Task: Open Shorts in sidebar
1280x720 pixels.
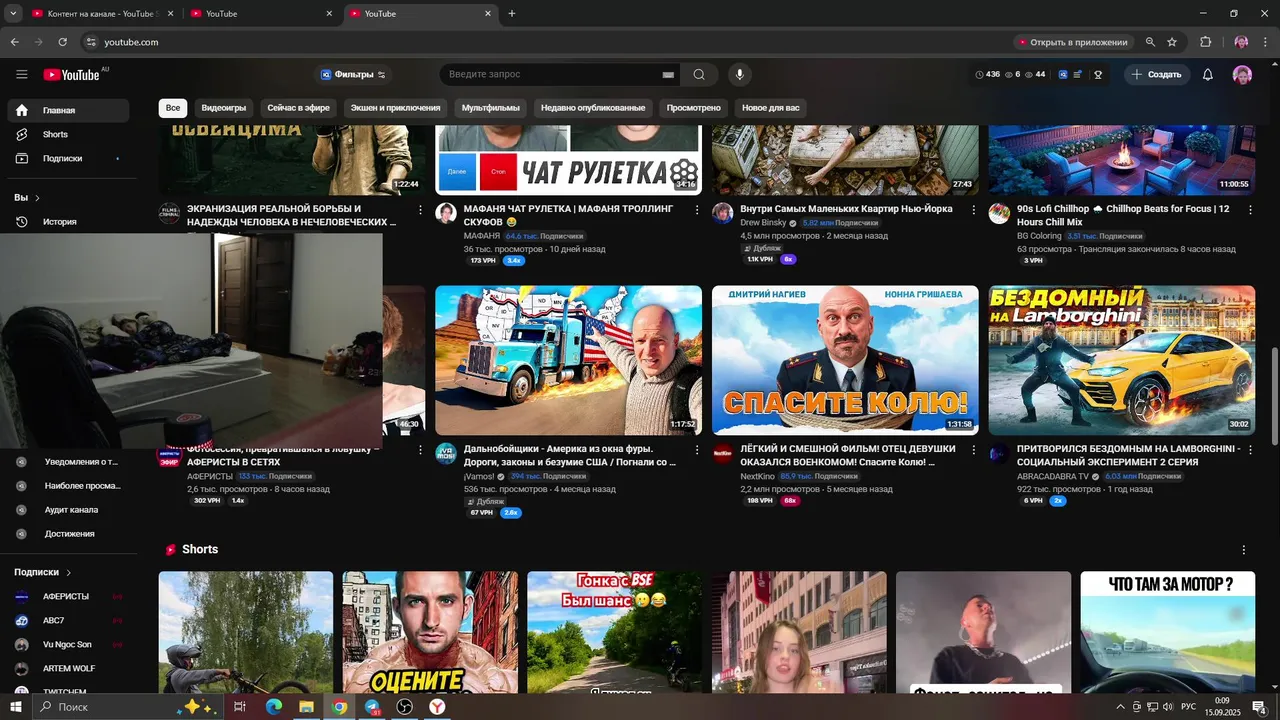Action: pyautogui.click(x=68, y=134)
